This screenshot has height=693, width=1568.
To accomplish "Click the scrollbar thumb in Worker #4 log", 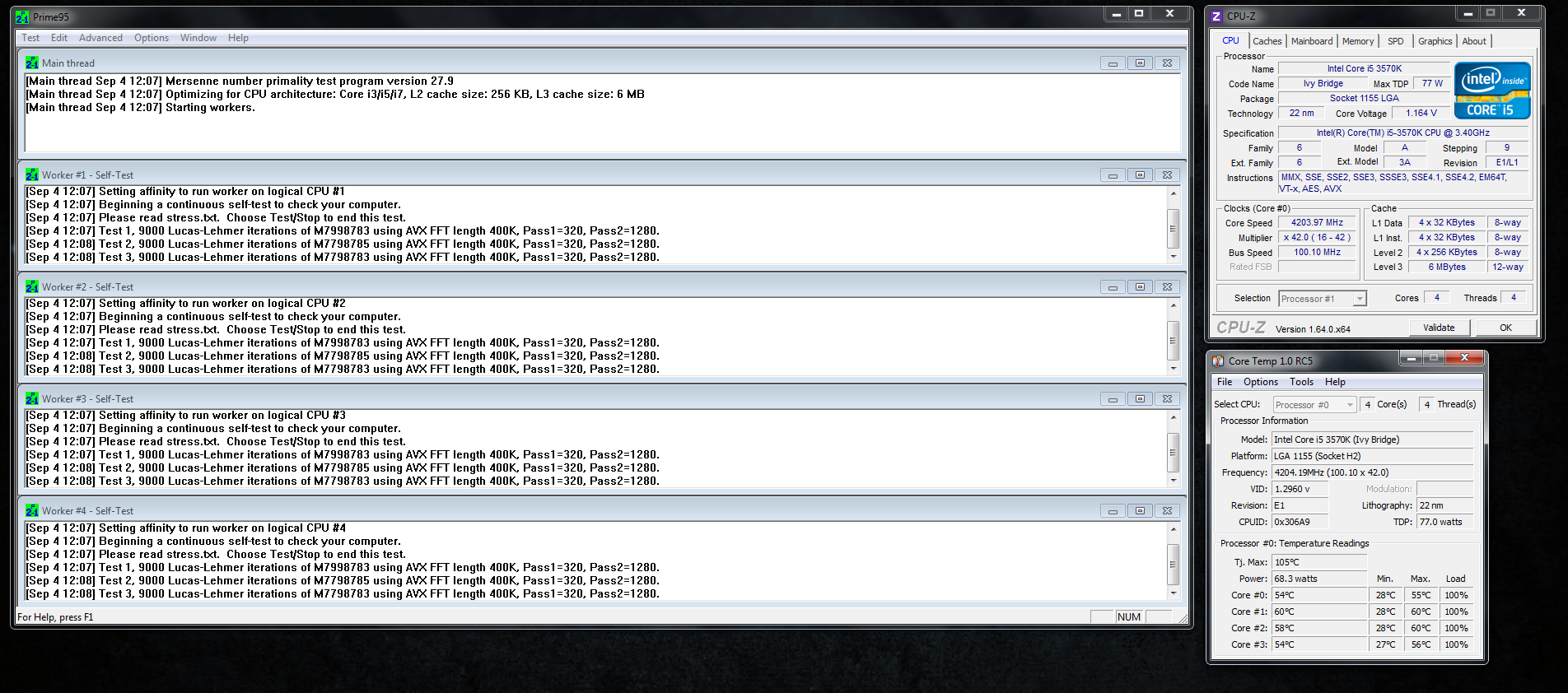I will pos(1174,565).
